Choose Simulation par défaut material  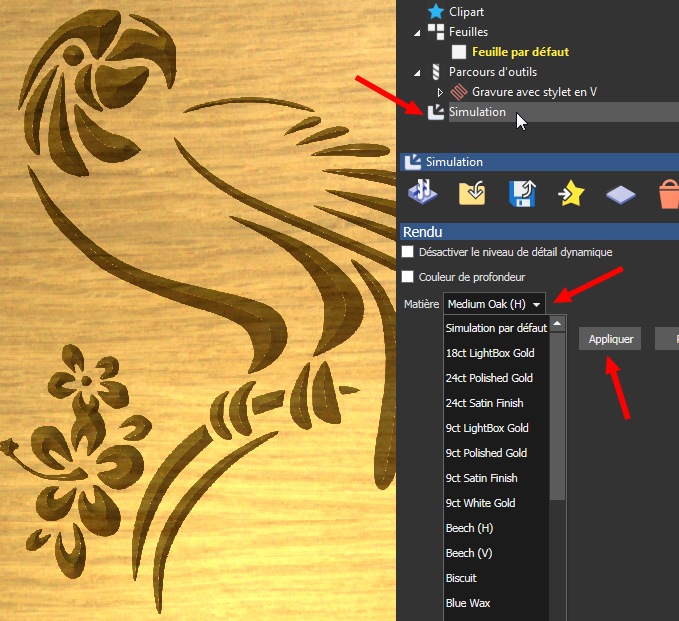pos(496,328)
